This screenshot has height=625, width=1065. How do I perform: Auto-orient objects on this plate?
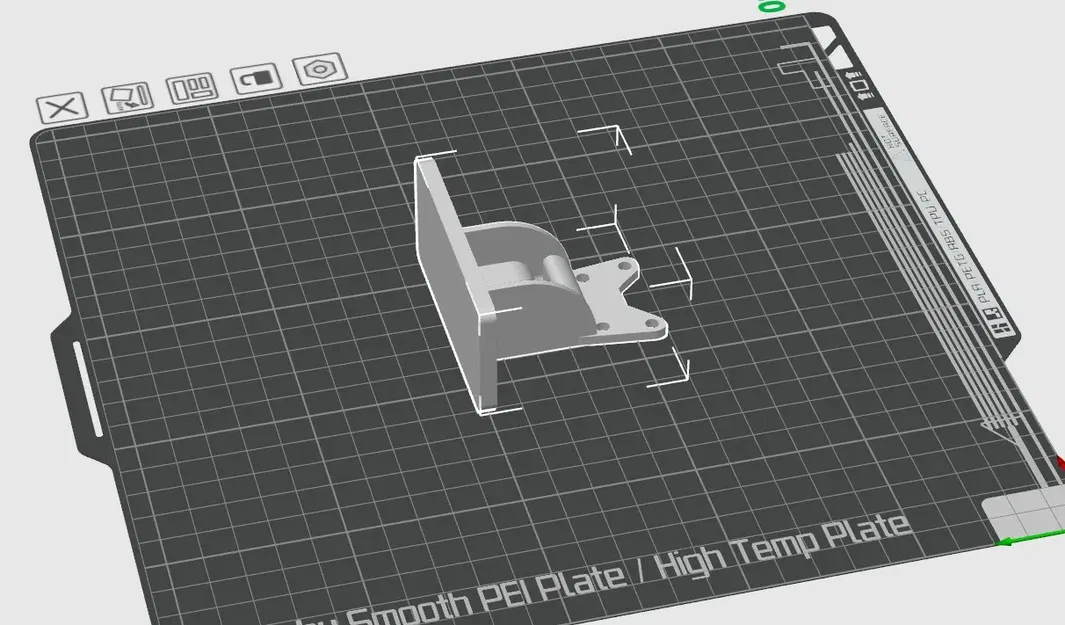(128, 98)
